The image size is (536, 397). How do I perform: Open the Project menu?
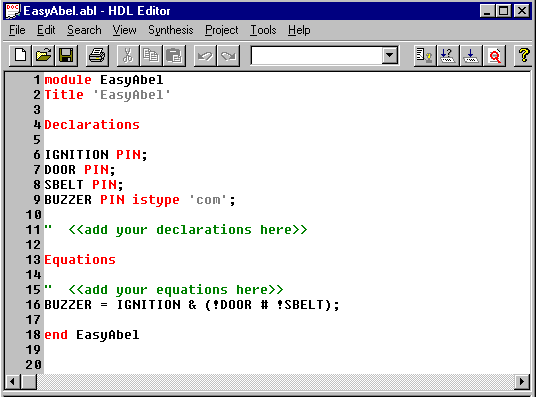pos(222,30)
